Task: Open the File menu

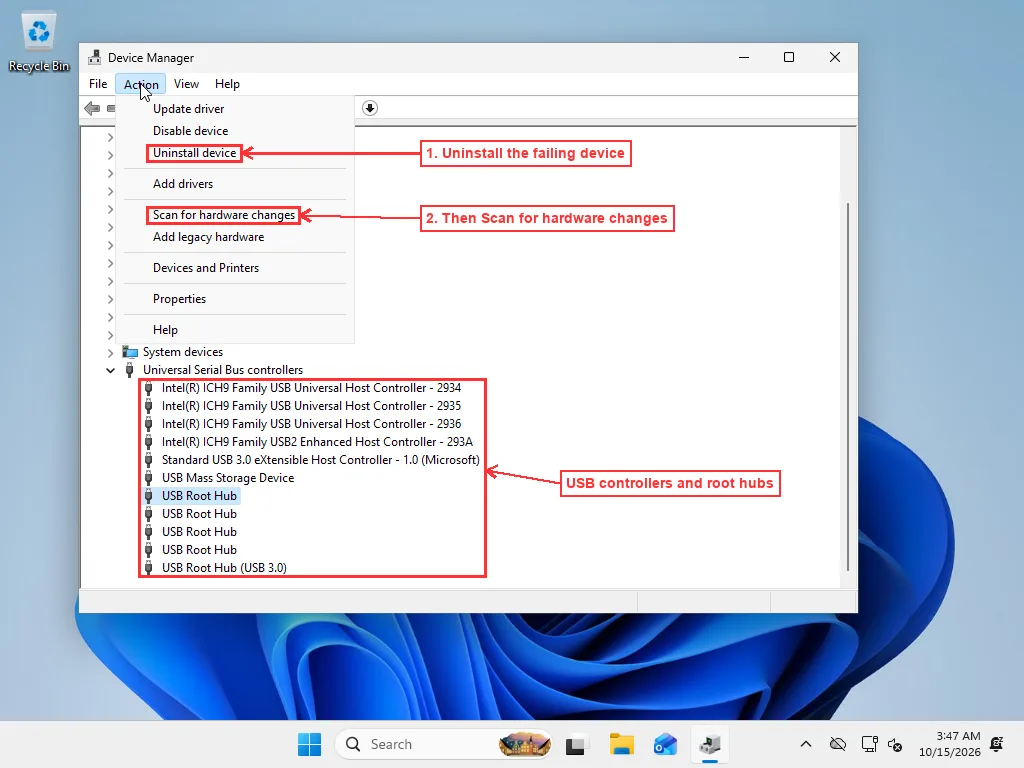Action: tap(98, 84)
